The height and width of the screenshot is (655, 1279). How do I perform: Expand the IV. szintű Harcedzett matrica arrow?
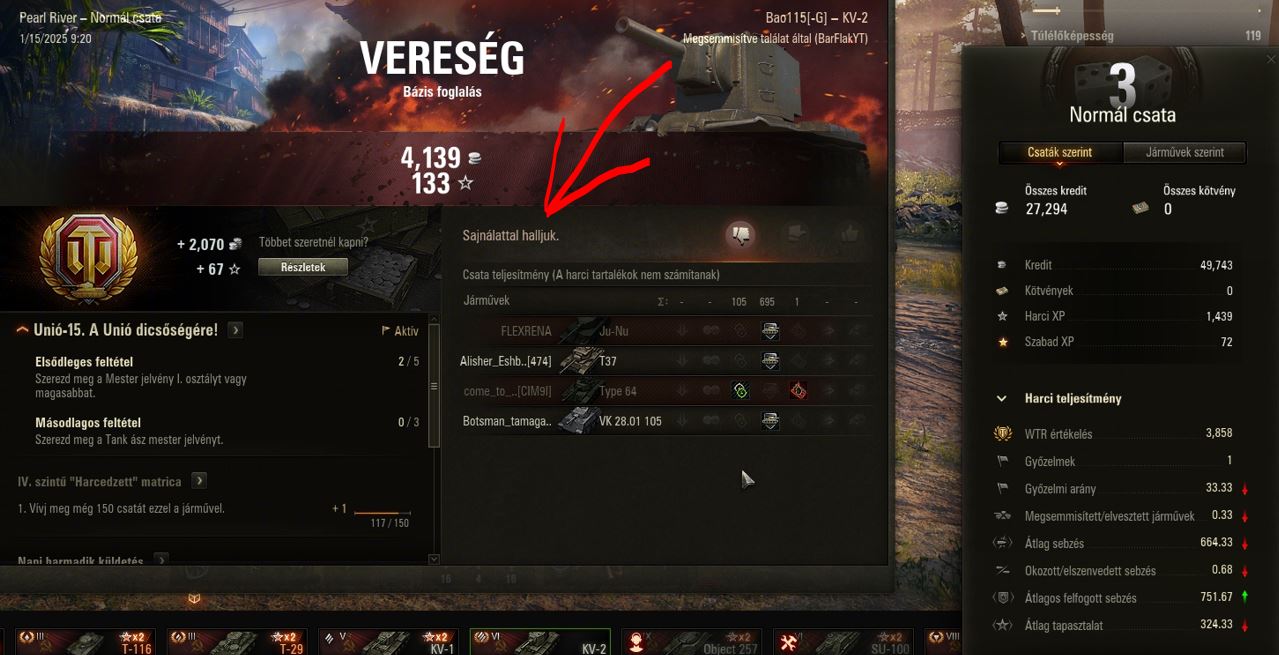coord(199,481)
